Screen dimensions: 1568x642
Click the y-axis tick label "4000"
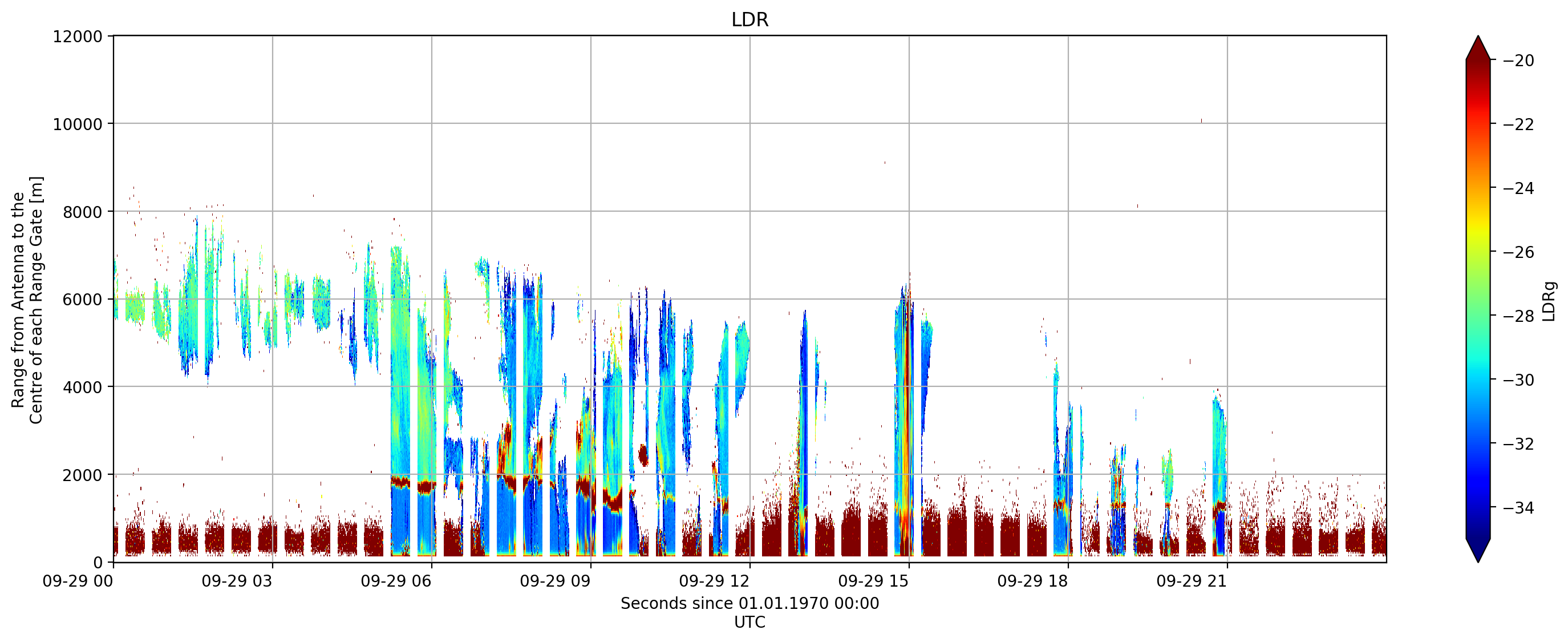point(83,387)
